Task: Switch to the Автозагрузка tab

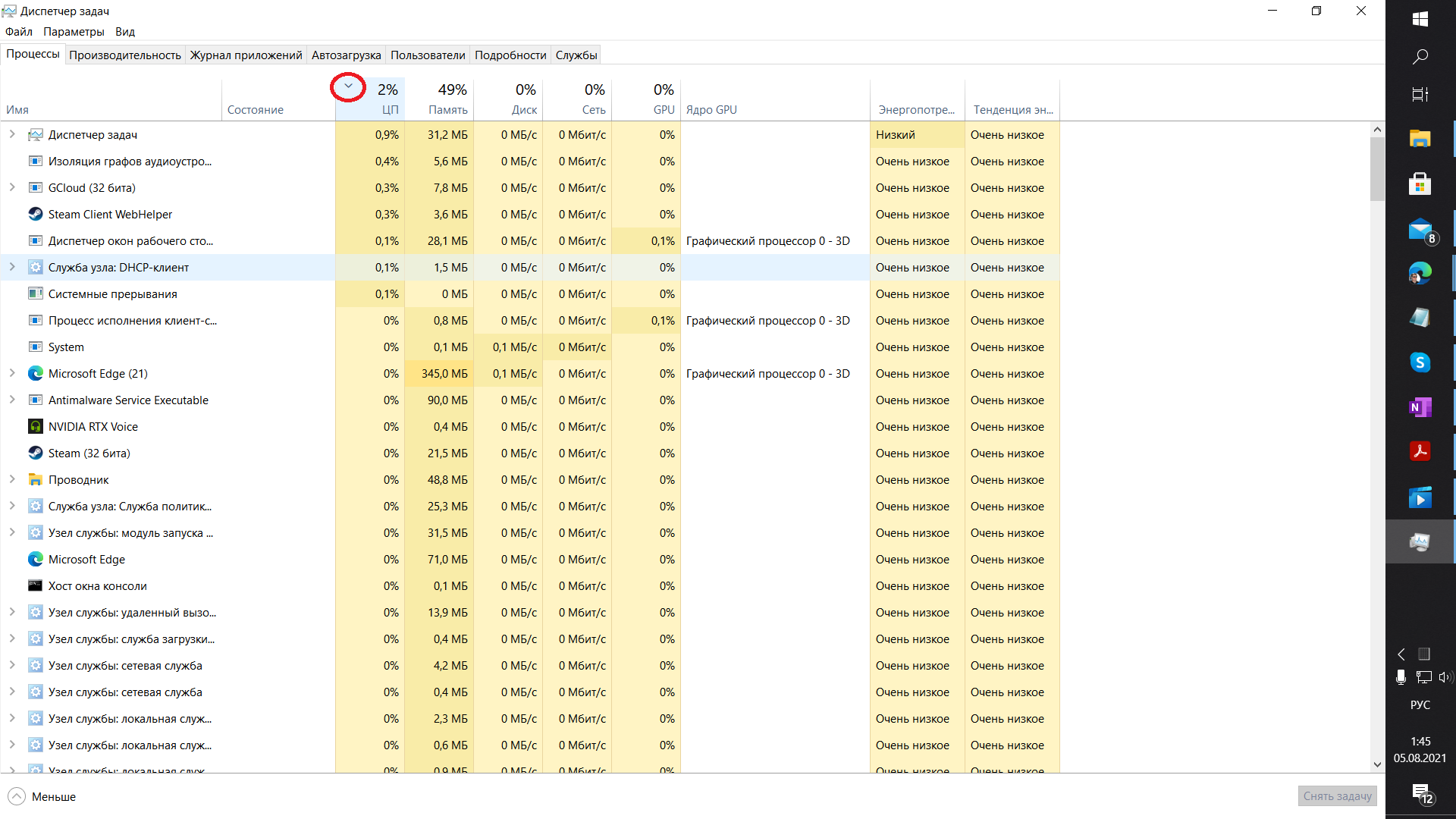Action: [346, 55]
